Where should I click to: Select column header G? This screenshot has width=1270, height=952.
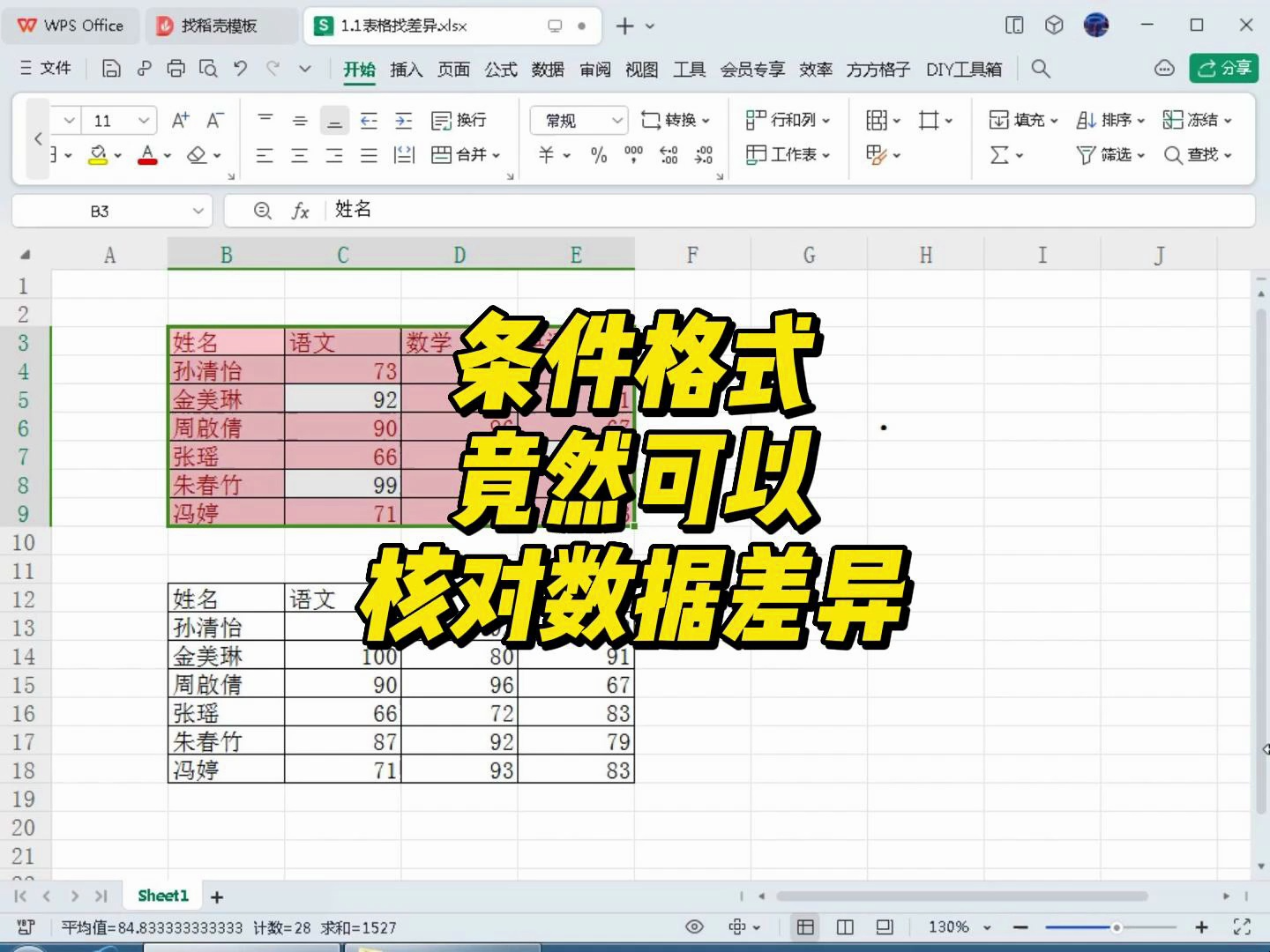pos(809,256)
